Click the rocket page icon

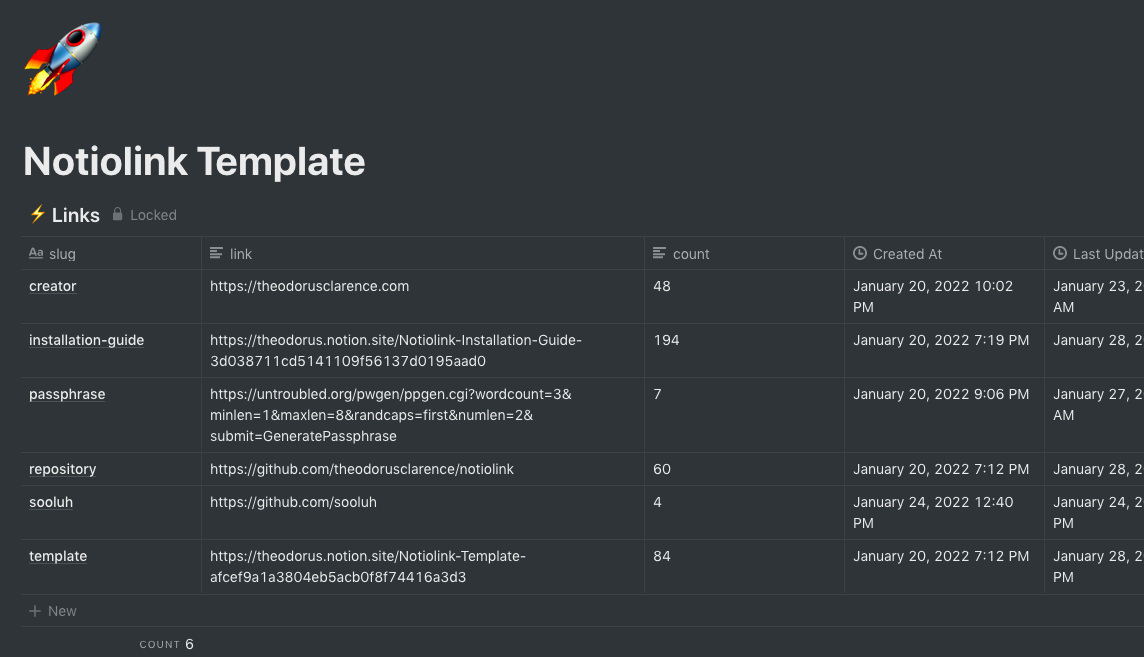click(62, 59)
